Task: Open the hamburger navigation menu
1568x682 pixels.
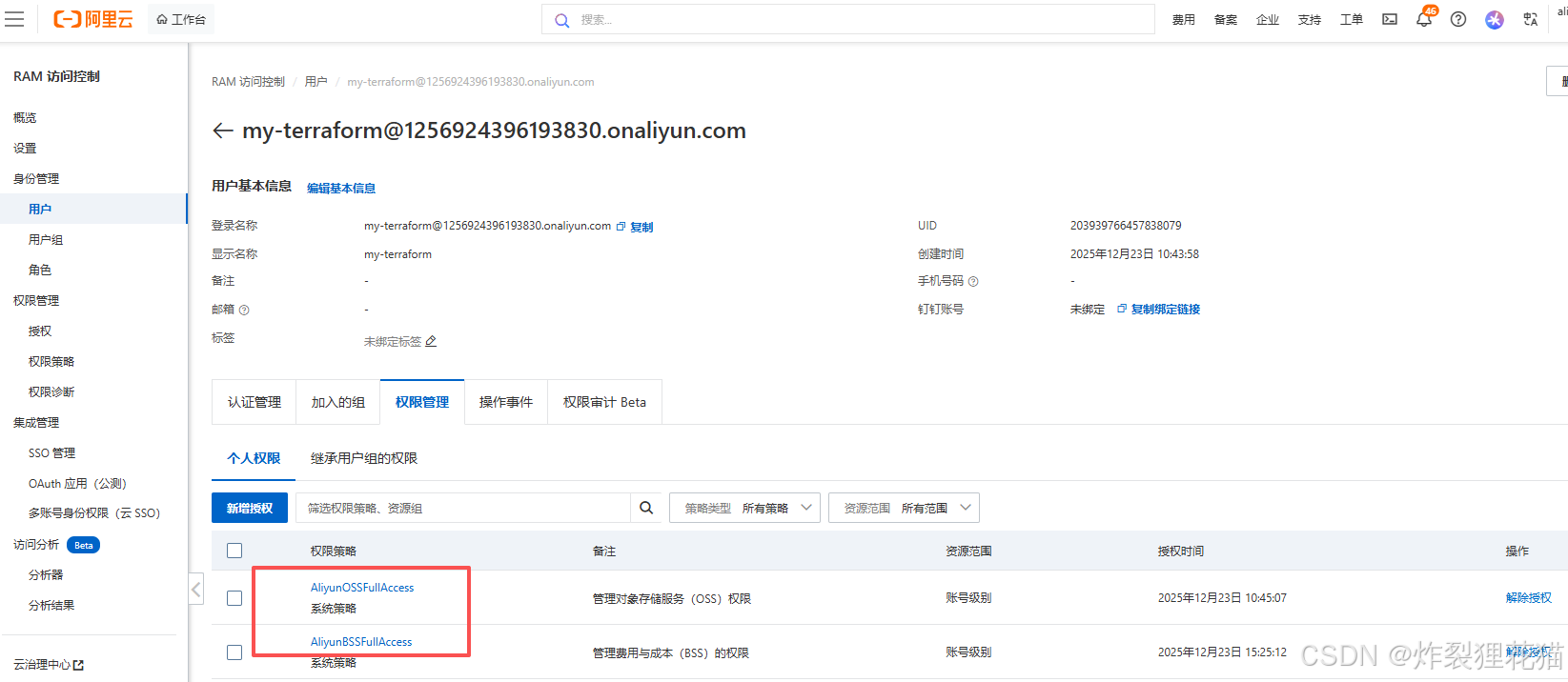Action: coord(14,19)
